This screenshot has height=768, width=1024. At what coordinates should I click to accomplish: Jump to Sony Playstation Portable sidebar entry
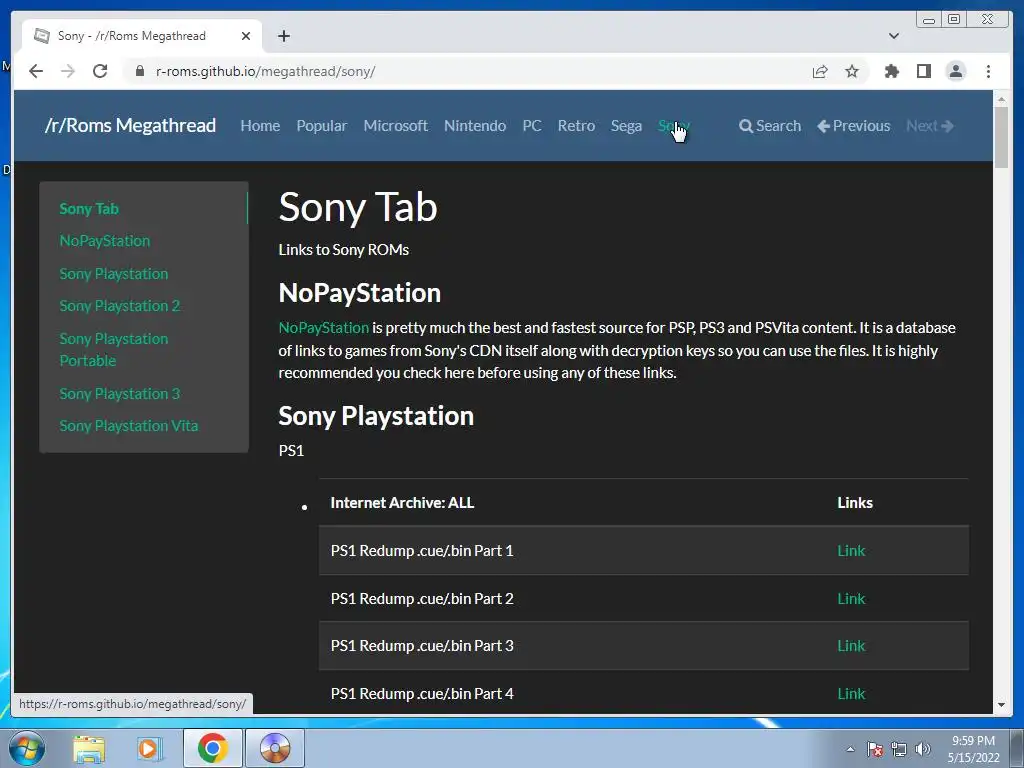pyautogui.click(x=114, y=349)
